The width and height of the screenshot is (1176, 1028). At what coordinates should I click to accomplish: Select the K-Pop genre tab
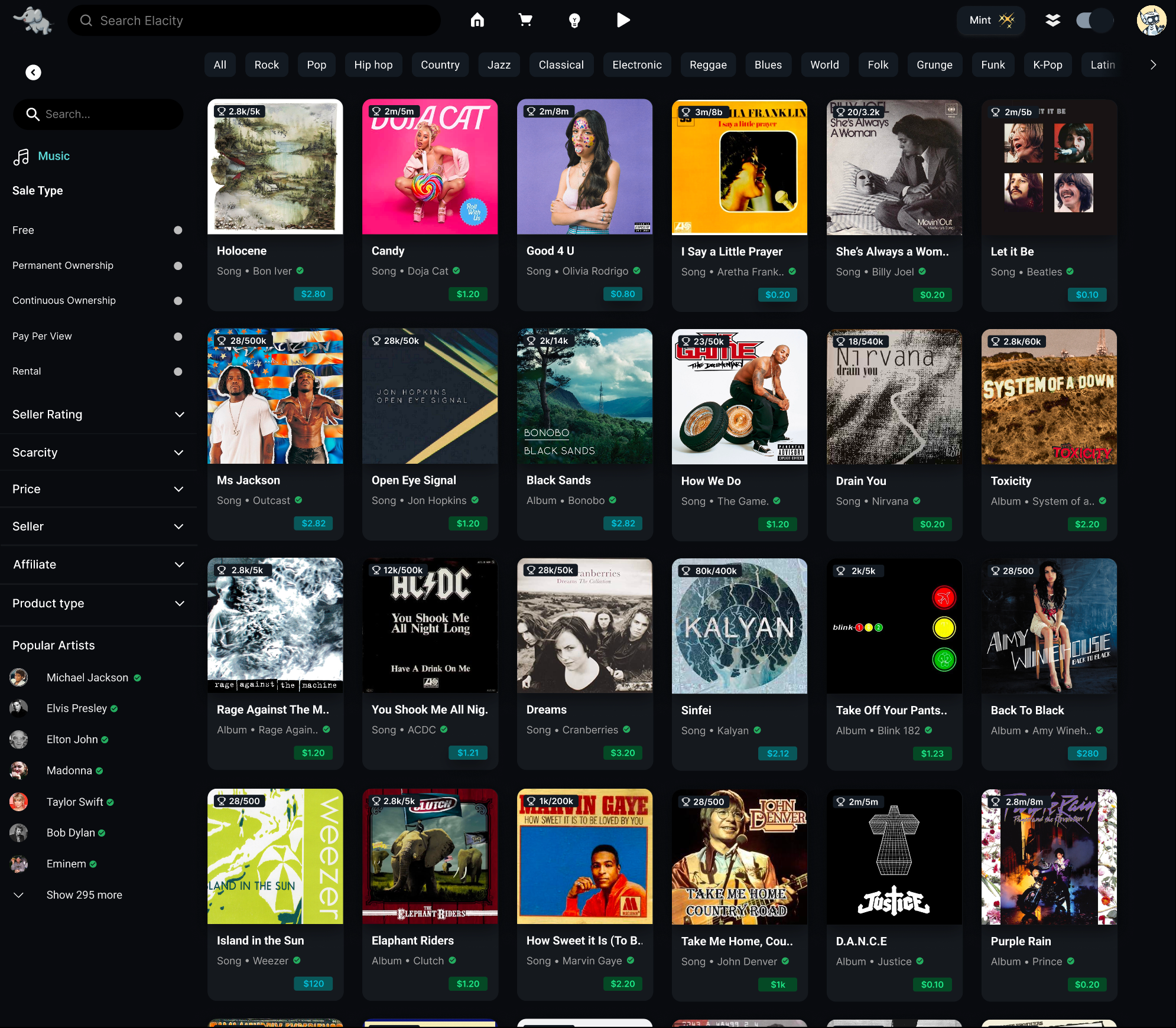[x=1047, y=65]
